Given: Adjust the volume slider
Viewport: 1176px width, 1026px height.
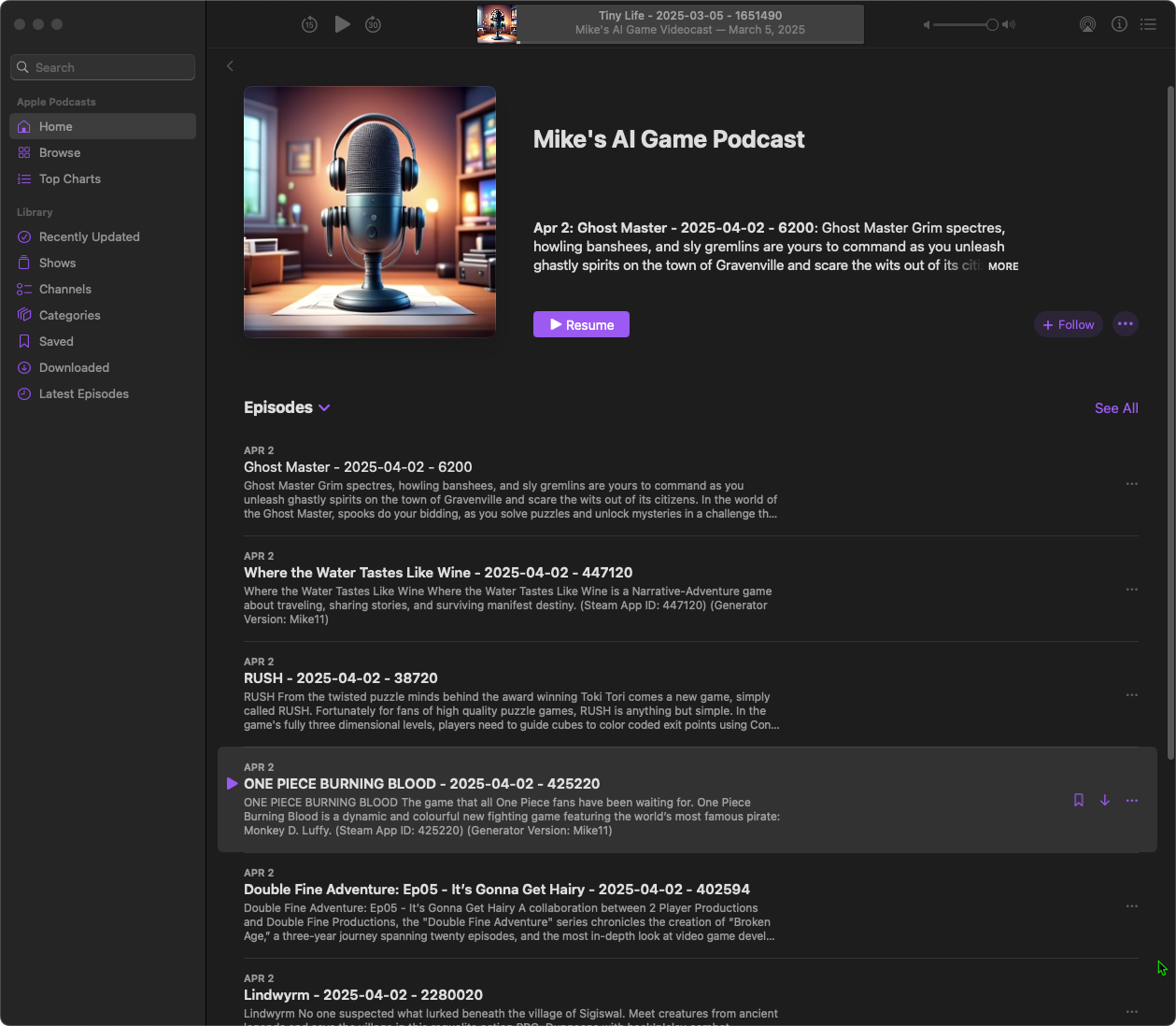Looking at the screenshot, I should tap(966, 25).
